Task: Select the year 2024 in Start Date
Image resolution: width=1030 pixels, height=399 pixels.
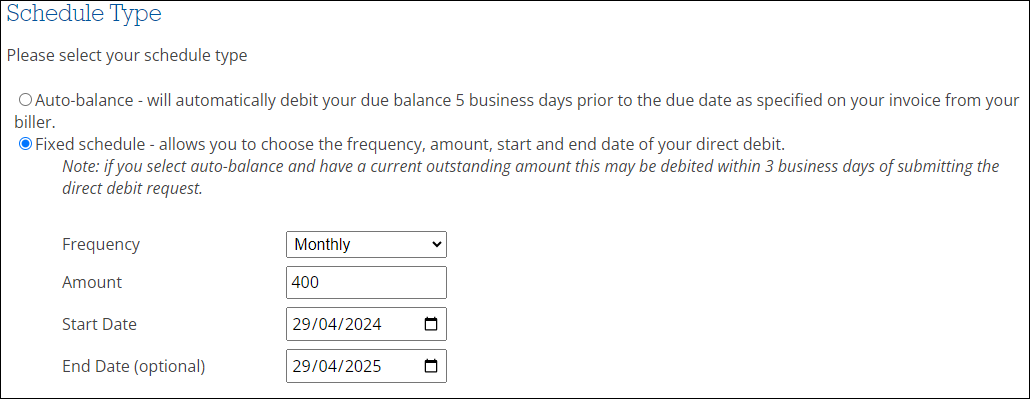Action: click(363, 324)
